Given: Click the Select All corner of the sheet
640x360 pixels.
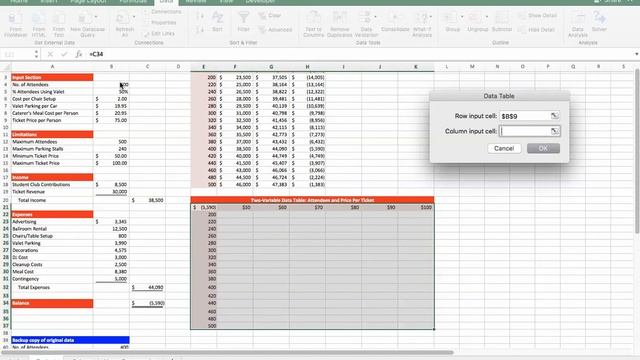Looking at the screenshot, I should point(6,67).
